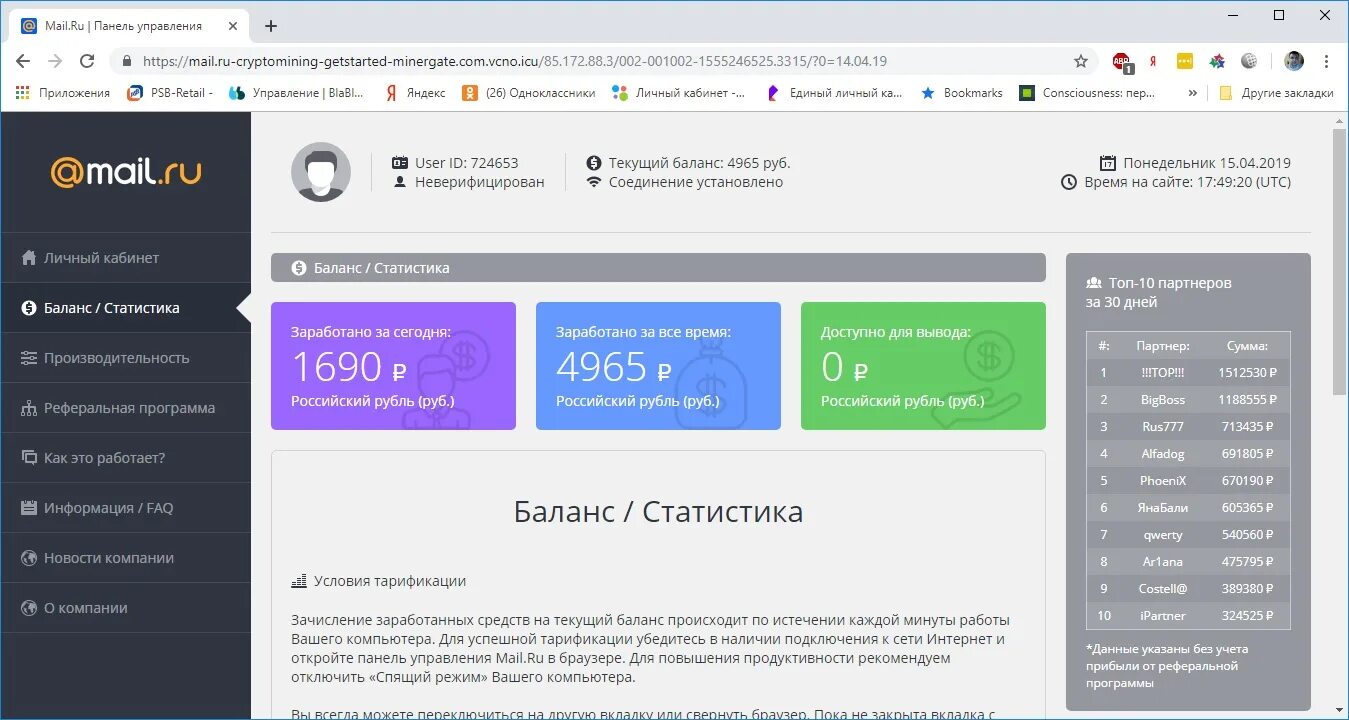The width and height of the screenshot is (1349, 720).
Task: Open the globe extension icon
Action: [x=1249, y=61]
